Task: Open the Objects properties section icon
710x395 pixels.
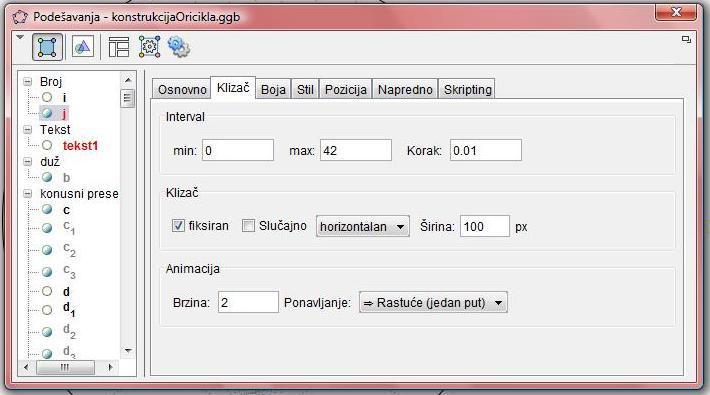Action: (47, 47)
